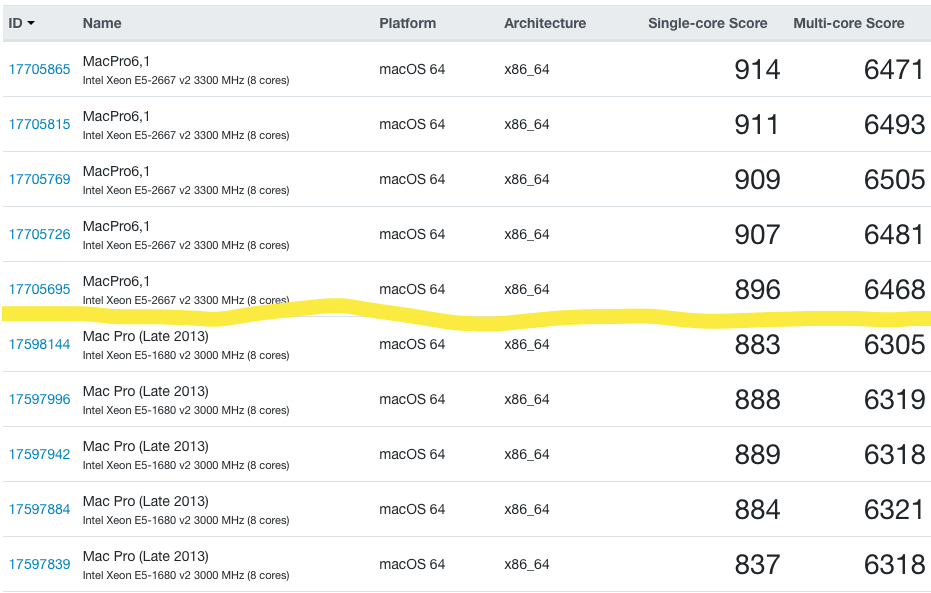The width and height of the screenshot is (931, 593).
Task: Select single-core score 888
Action: click(x=757, y=400)
